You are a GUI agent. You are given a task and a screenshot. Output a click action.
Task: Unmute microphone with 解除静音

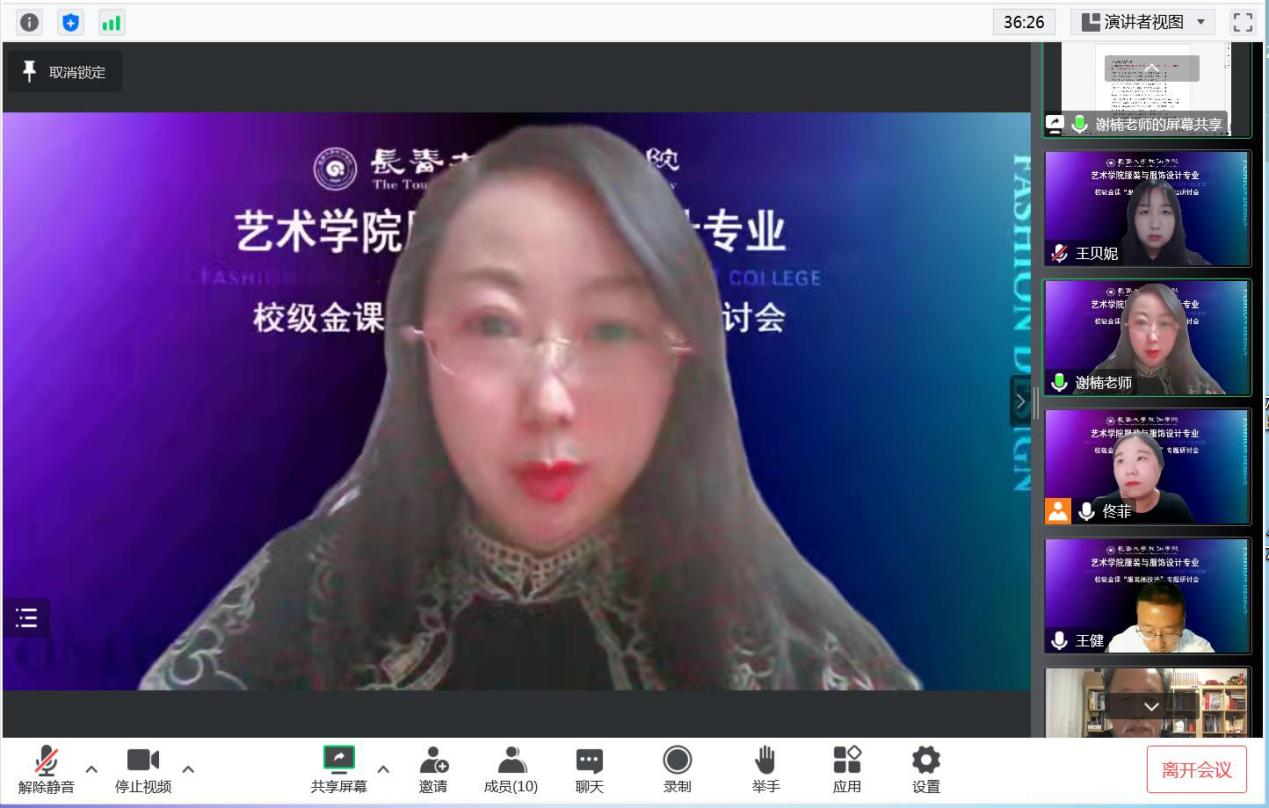[46, 771]
